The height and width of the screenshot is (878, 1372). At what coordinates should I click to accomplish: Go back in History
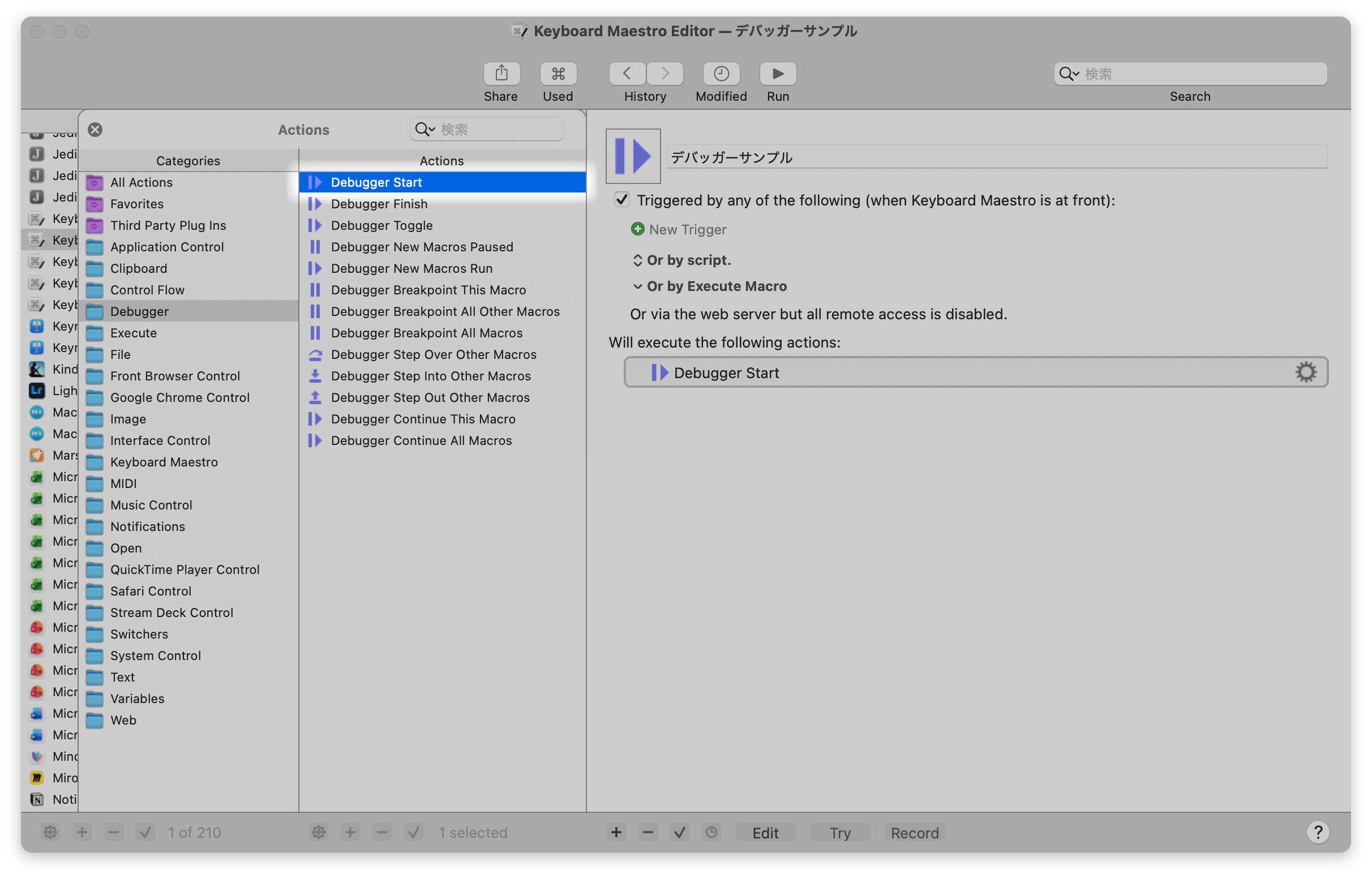(x=627, y=74)
